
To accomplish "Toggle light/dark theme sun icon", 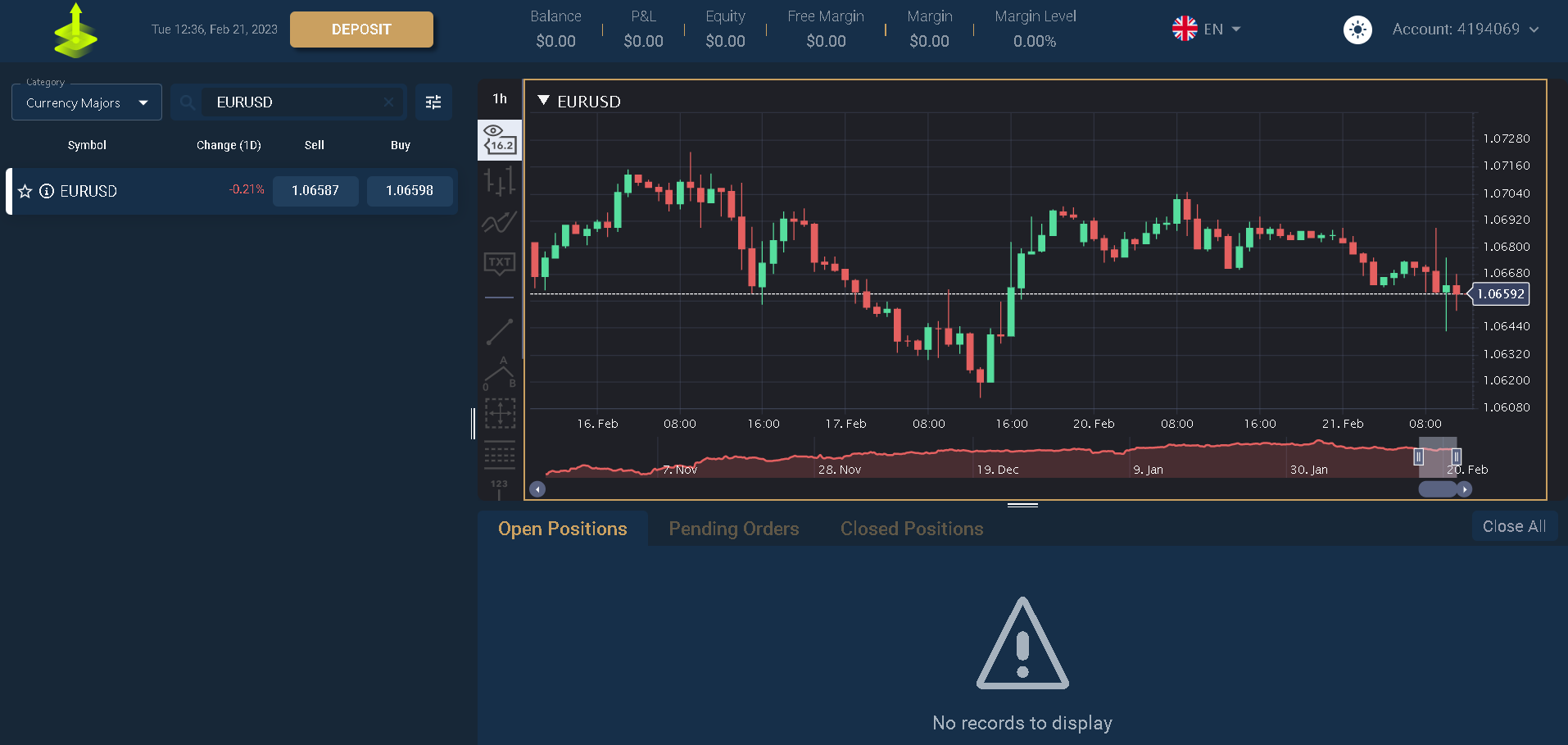I will [x=1357, y=30].
